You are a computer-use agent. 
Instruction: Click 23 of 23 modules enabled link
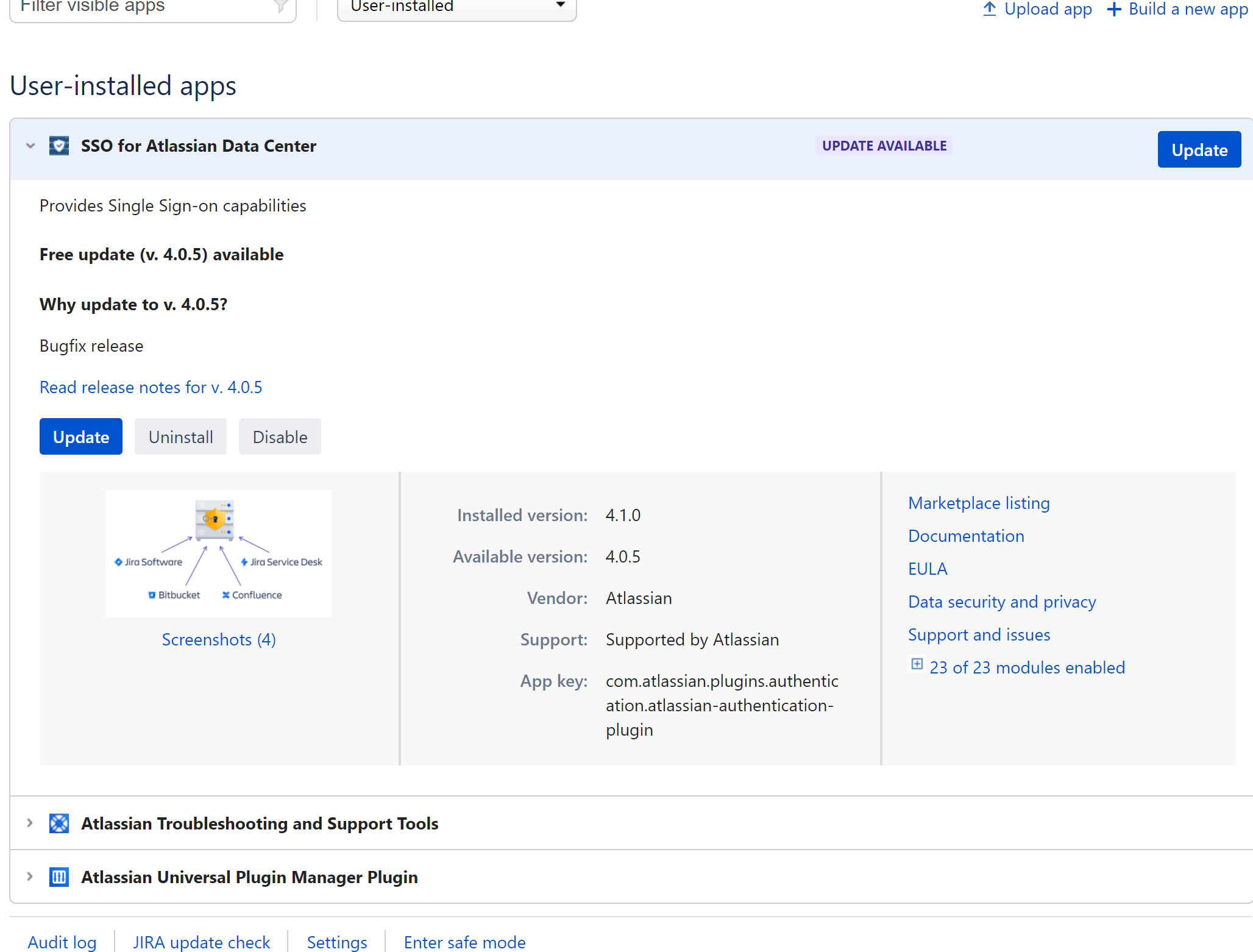pyautogui.click(x=1027, y=667)
